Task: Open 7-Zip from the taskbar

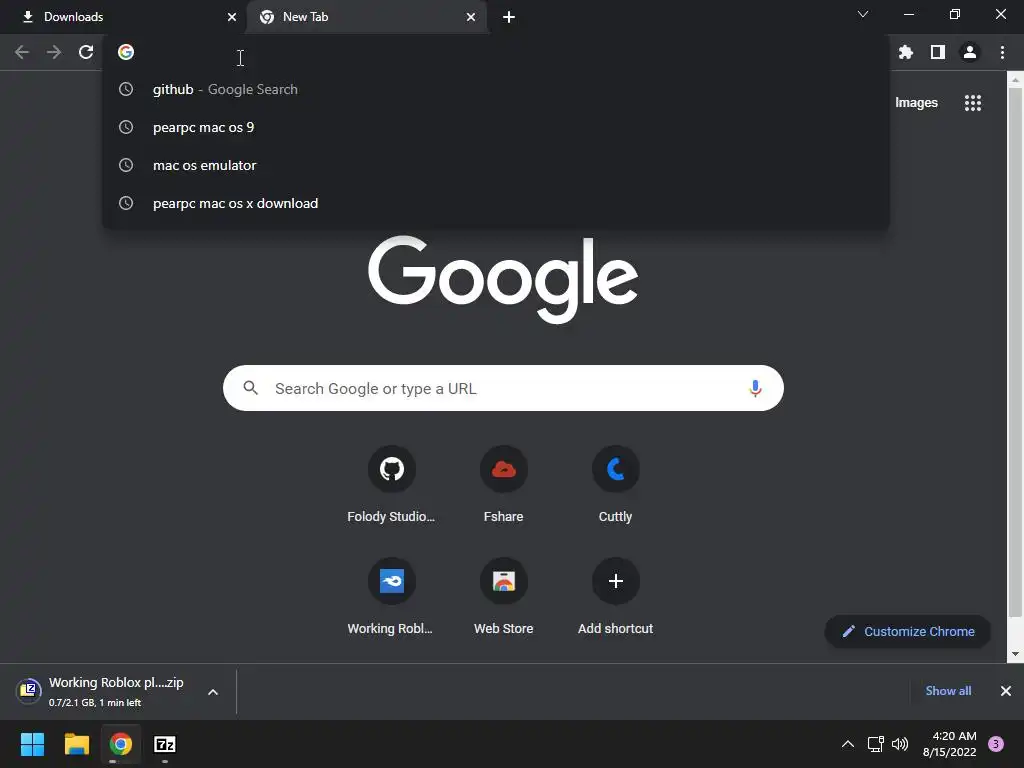Action: coord(165,744)
